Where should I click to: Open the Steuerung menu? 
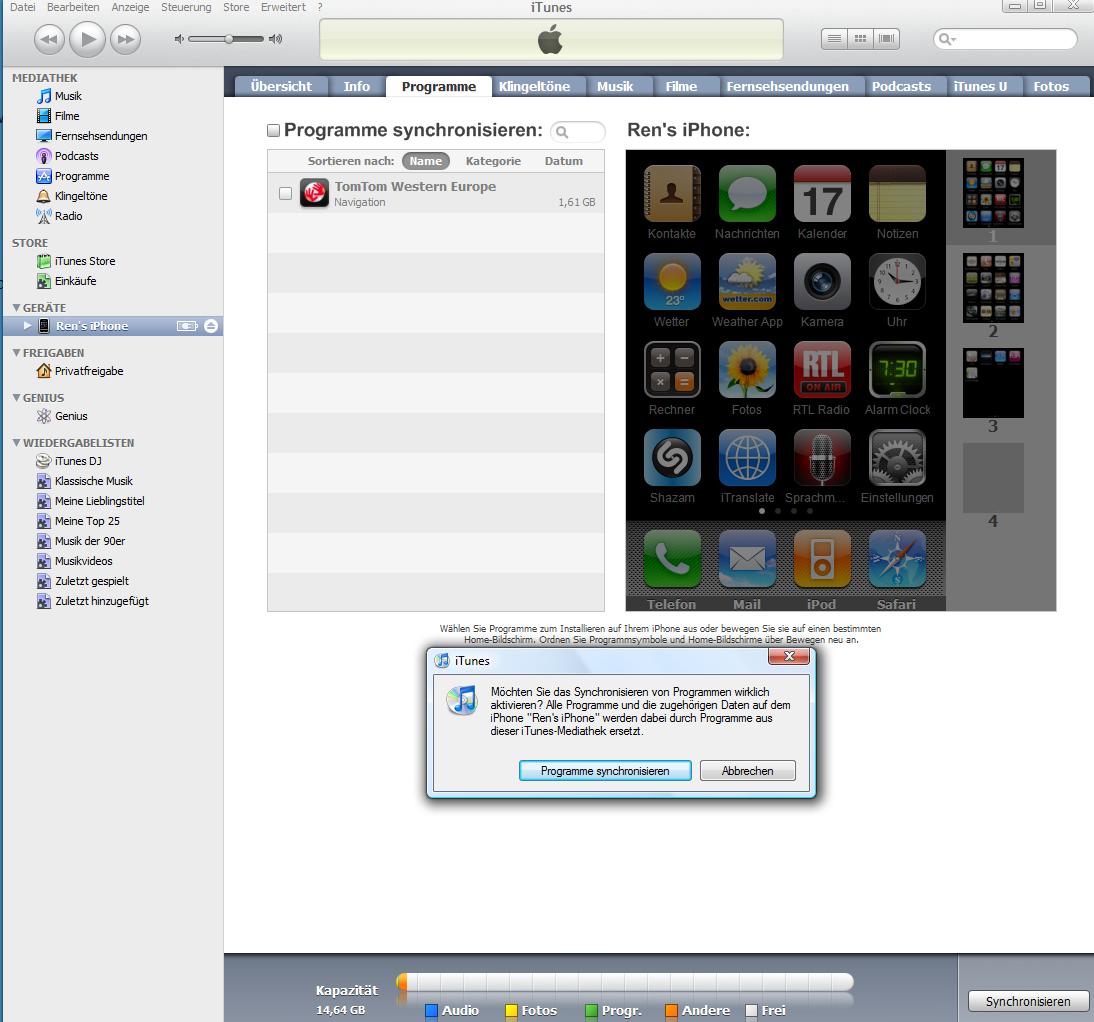tap(186, 7)
